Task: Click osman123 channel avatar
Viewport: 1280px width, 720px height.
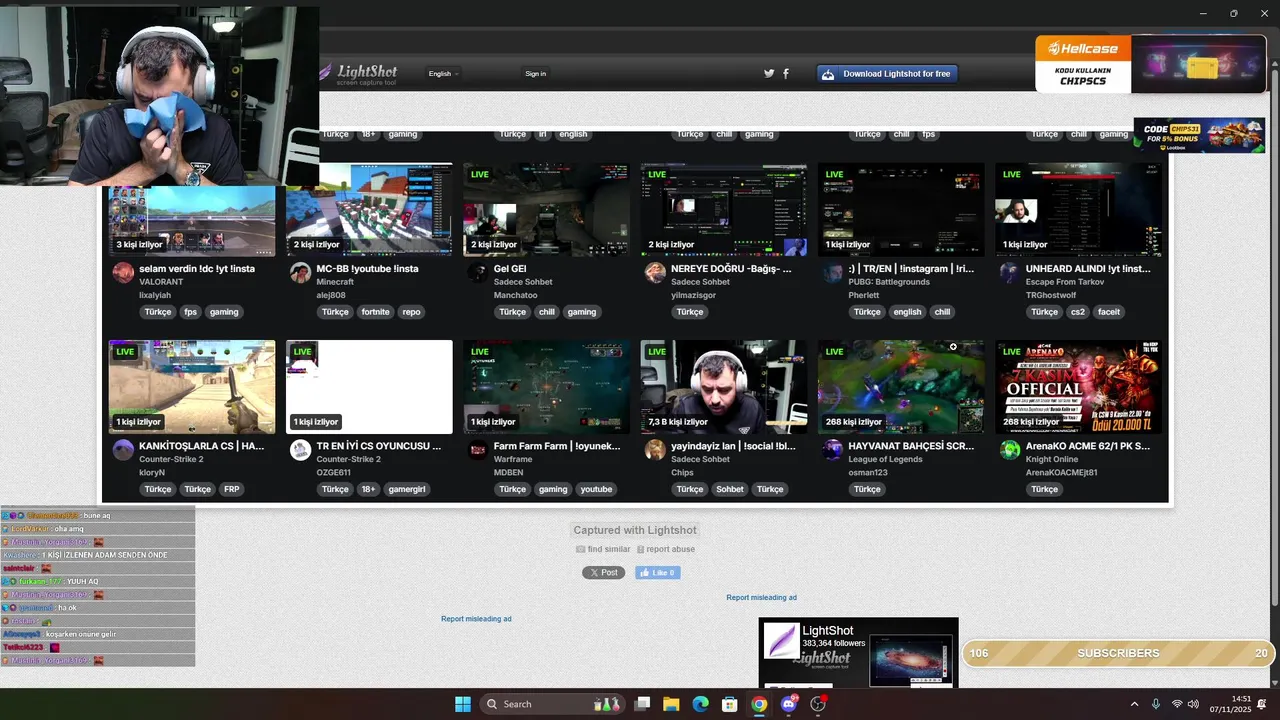Action: 833,450
